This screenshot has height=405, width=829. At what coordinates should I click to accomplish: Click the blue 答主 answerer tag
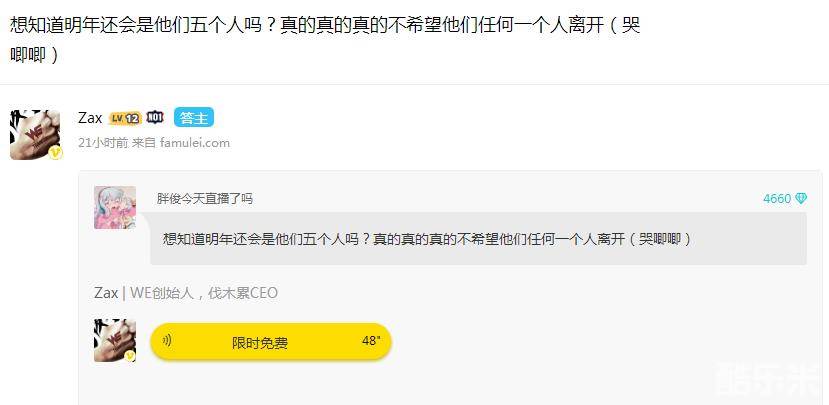tap(193, 118)
